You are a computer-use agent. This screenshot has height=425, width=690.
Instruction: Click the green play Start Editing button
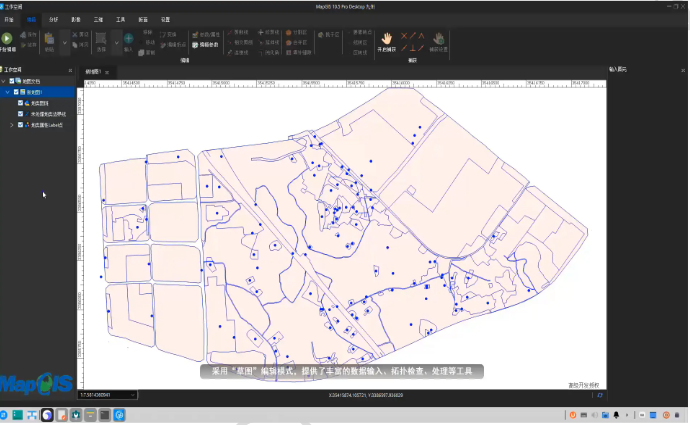[7, 38]
